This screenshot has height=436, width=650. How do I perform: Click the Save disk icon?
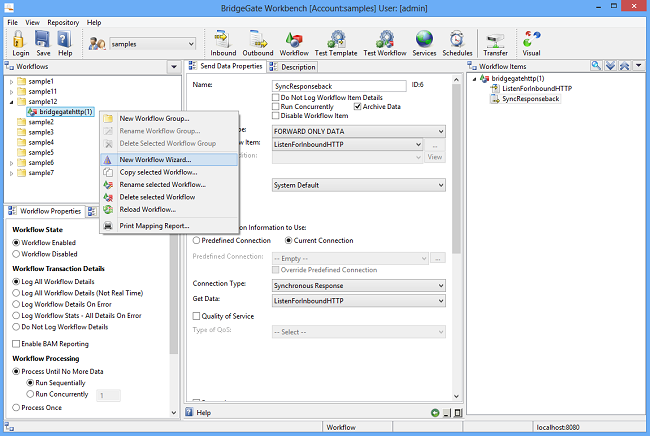click(x=42, y=40)
